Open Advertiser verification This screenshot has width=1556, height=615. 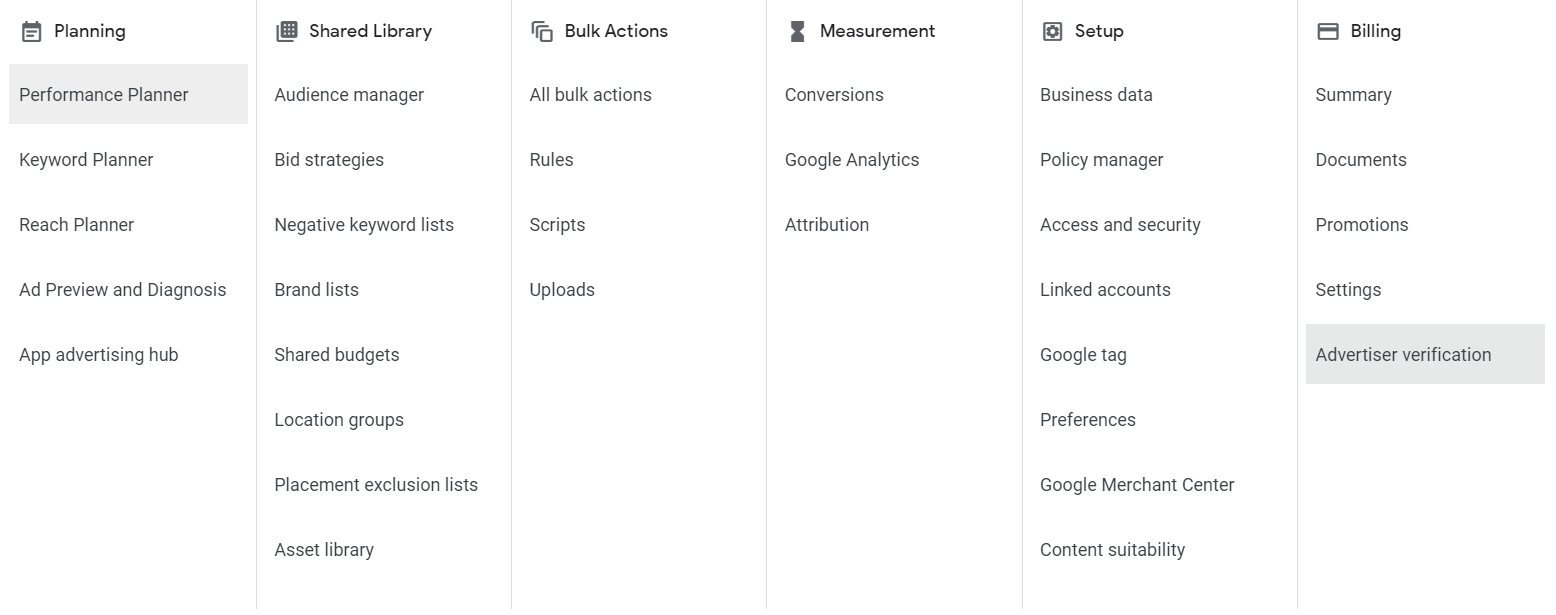coord(1404,354)
